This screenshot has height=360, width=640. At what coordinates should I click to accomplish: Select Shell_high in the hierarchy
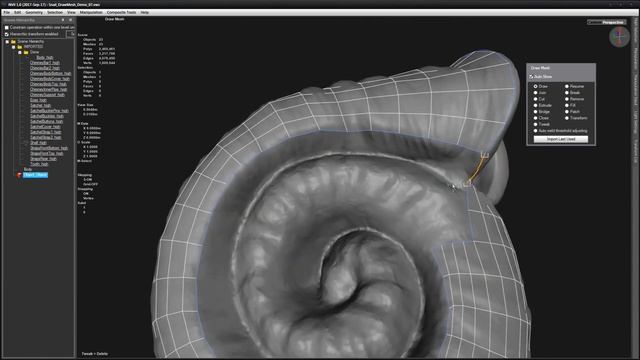[38, 143]
